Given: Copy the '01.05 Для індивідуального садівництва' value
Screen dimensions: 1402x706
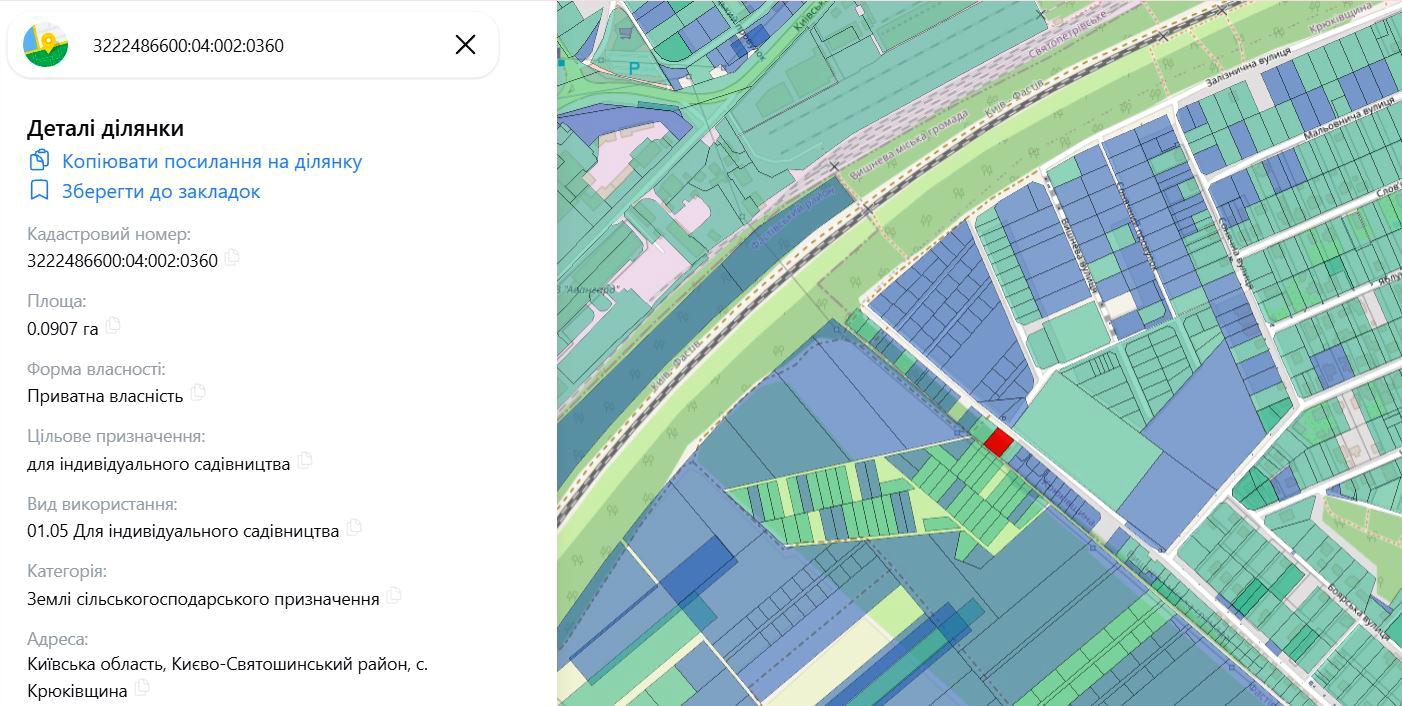Looking at the screenshot, I should click(x=354, y=528).
